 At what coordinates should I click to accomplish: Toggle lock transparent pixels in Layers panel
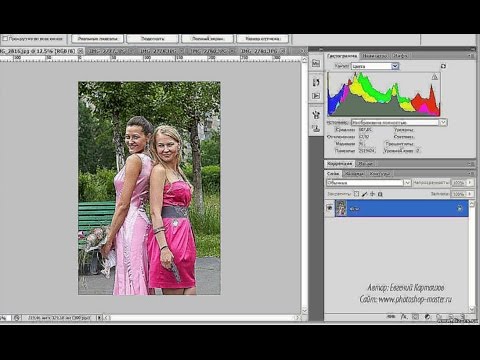(x=356, y=194)
